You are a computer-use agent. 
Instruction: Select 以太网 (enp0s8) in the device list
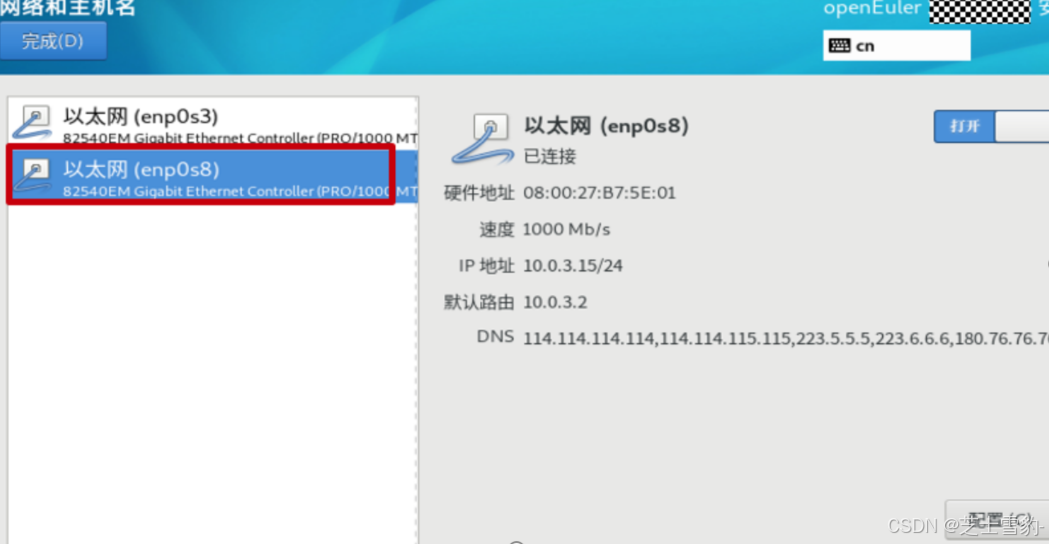click(213, 175)
